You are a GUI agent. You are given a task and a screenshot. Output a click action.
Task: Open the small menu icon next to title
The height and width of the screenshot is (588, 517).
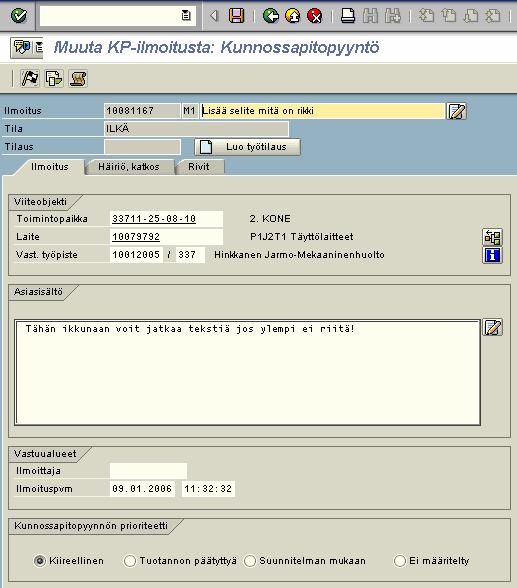39,47
